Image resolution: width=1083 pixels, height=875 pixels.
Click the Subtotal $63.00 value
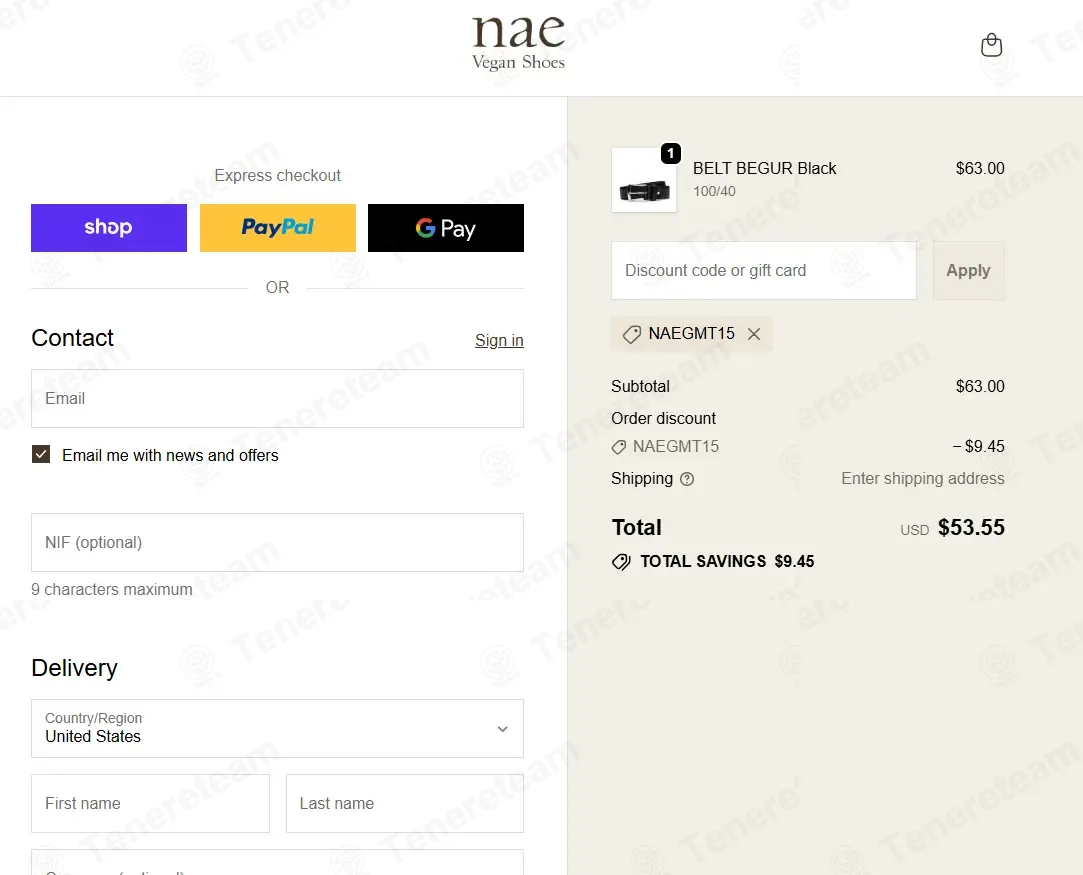click(x=980, y=387)
